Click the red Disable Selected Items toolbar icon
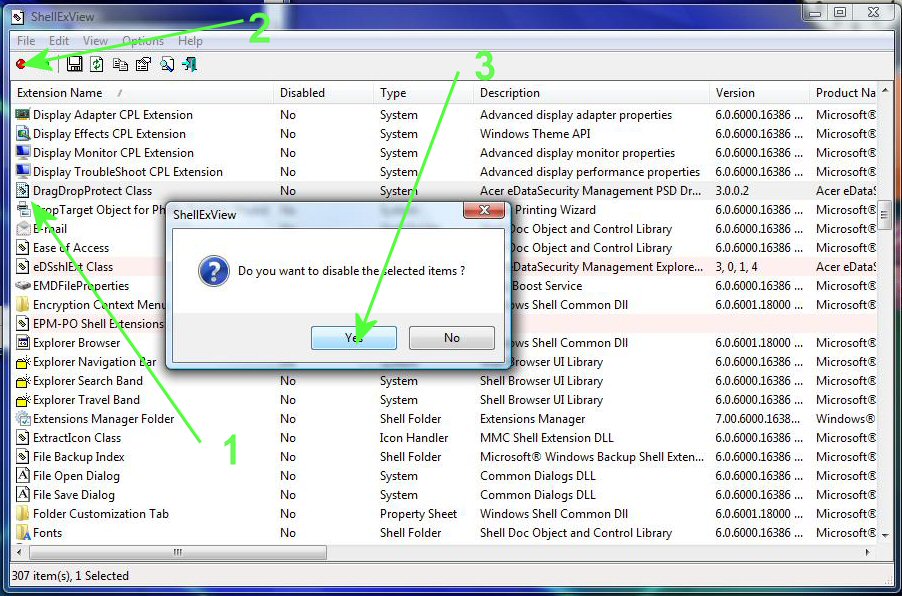Screen dimensions: 902x596 (x=21, y=64)
